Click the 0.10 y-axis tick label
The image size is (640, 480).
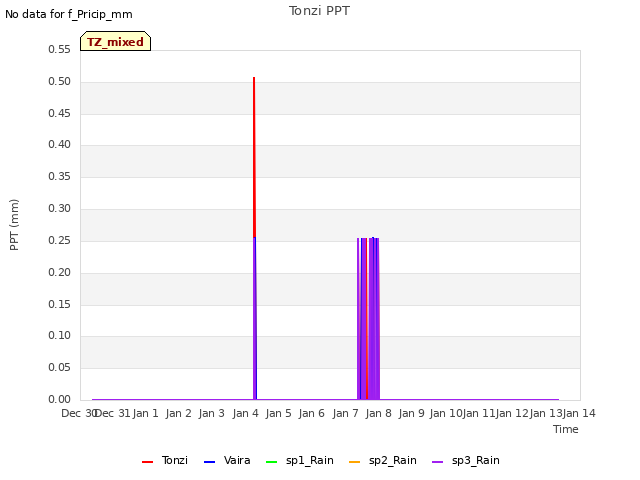point(60,336)
